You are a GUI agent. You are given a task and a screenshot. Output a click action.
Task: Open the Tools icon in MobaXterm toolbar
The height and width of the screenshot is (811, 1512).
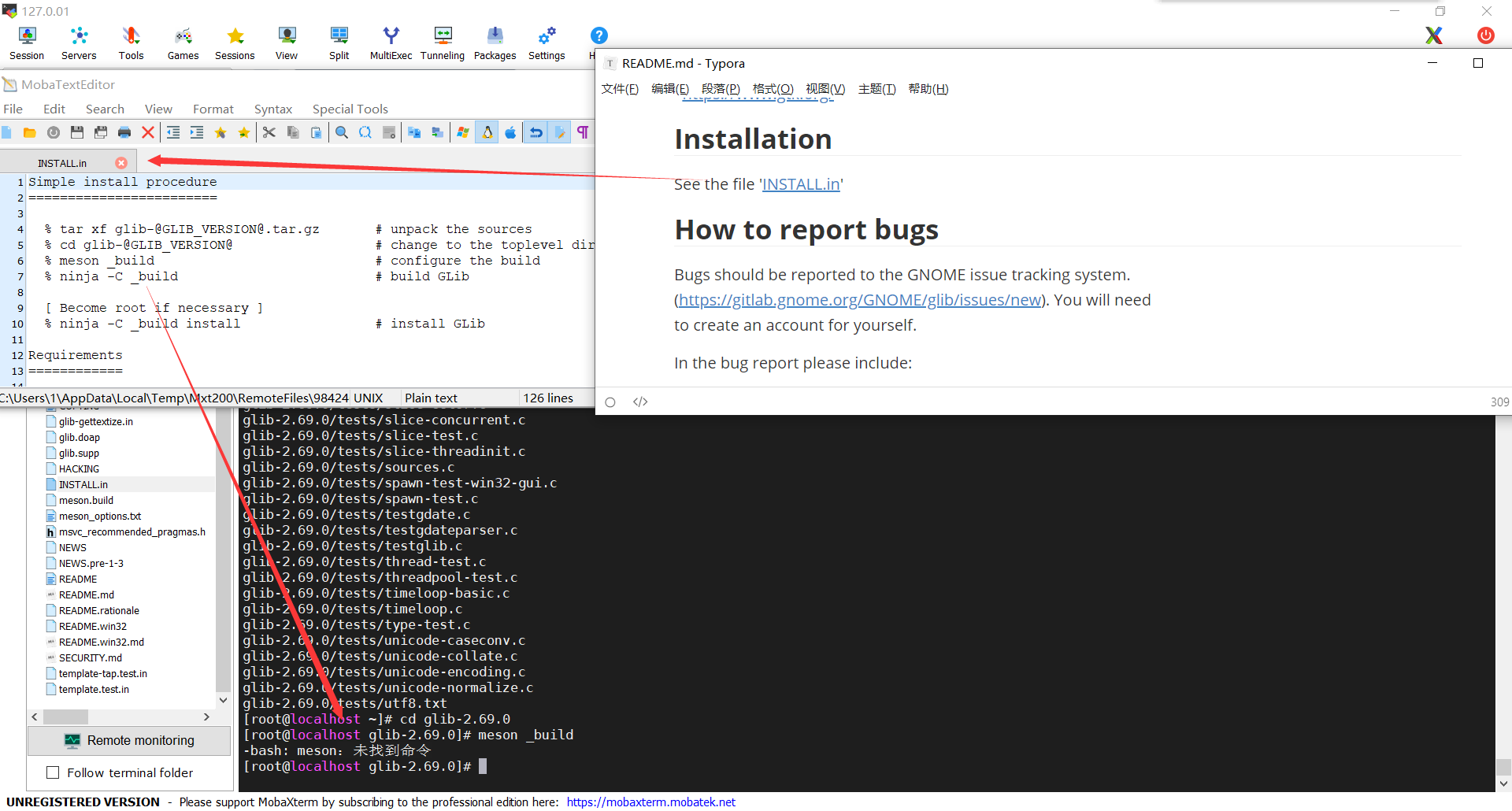pos(131,43)
